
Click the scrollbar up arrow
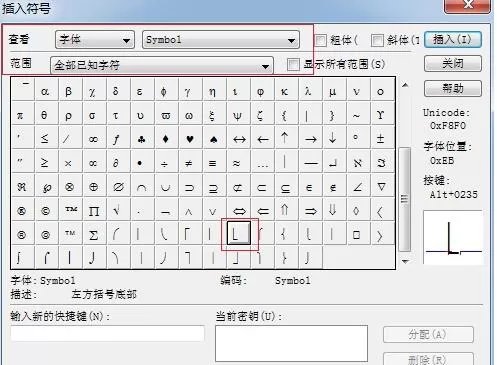tap(405, 85)
